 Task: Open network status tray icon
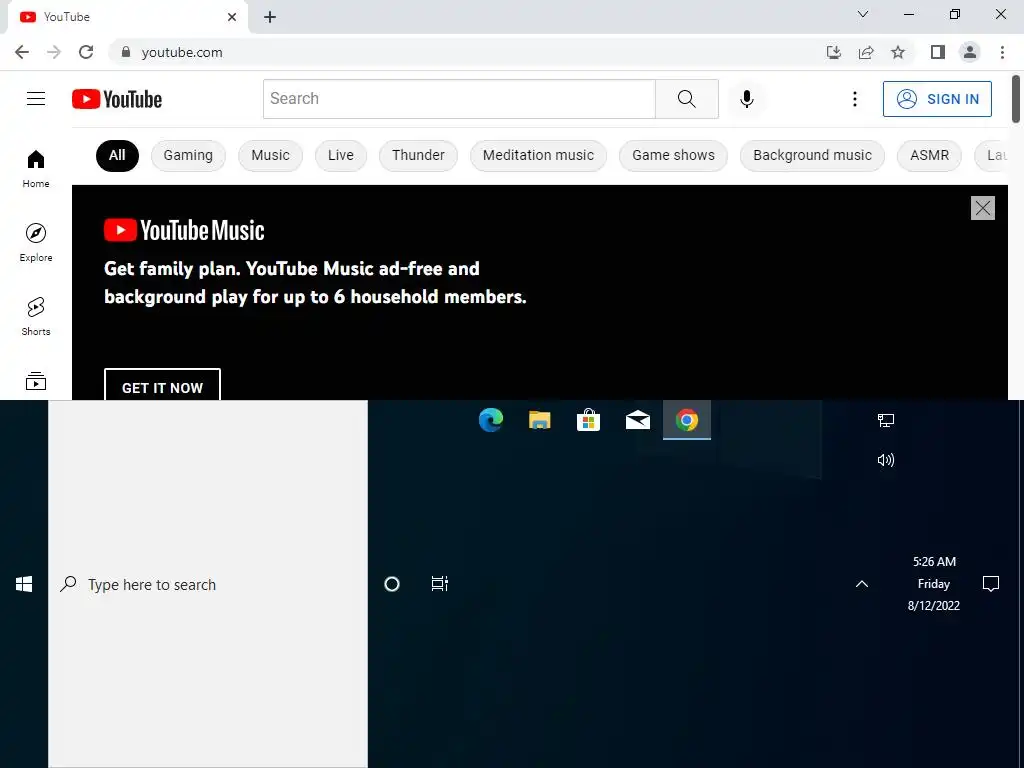(x=886, y=420)
